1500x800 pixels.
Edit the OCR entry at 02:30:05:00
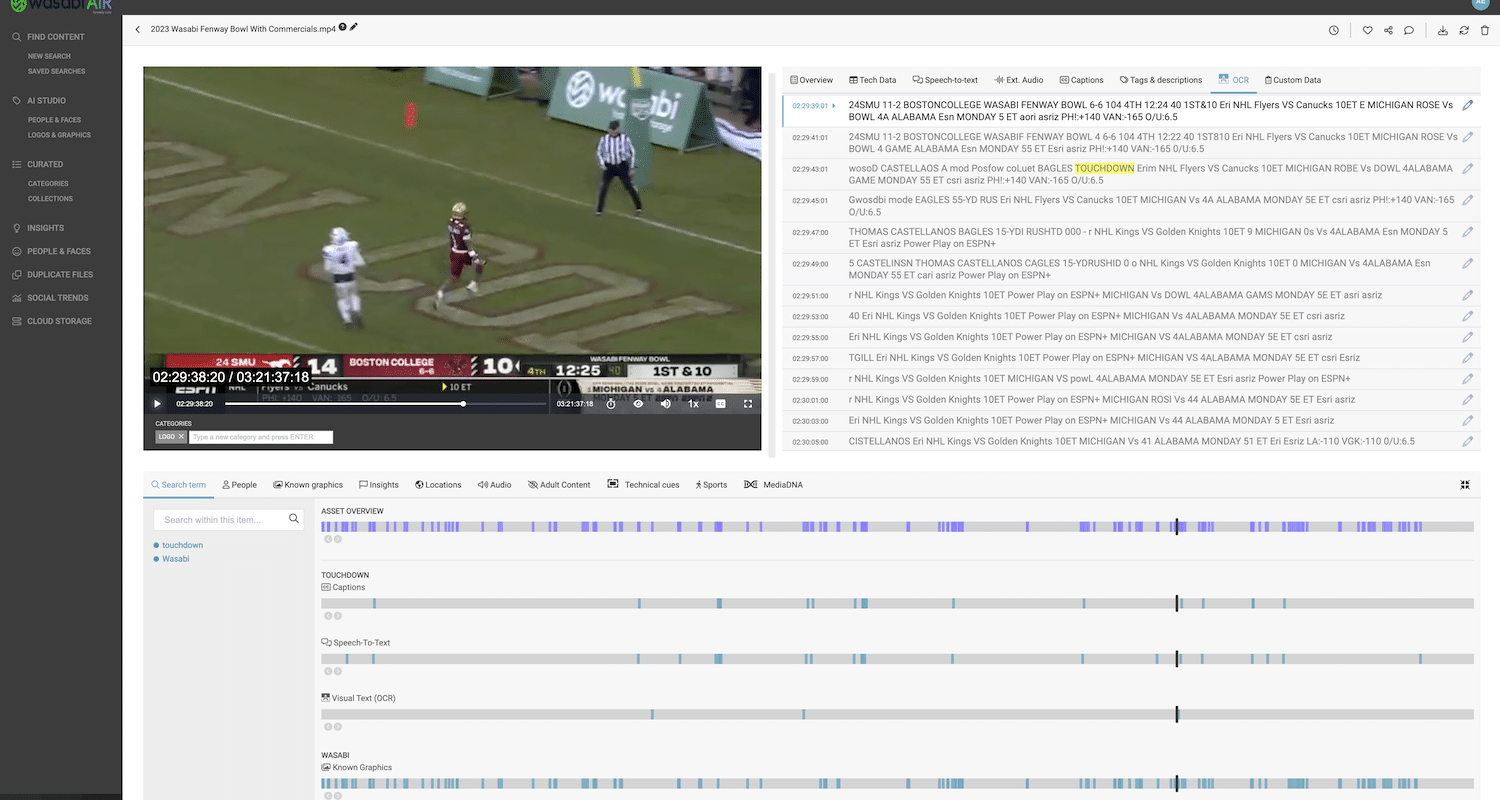[x=1468, y=441]
